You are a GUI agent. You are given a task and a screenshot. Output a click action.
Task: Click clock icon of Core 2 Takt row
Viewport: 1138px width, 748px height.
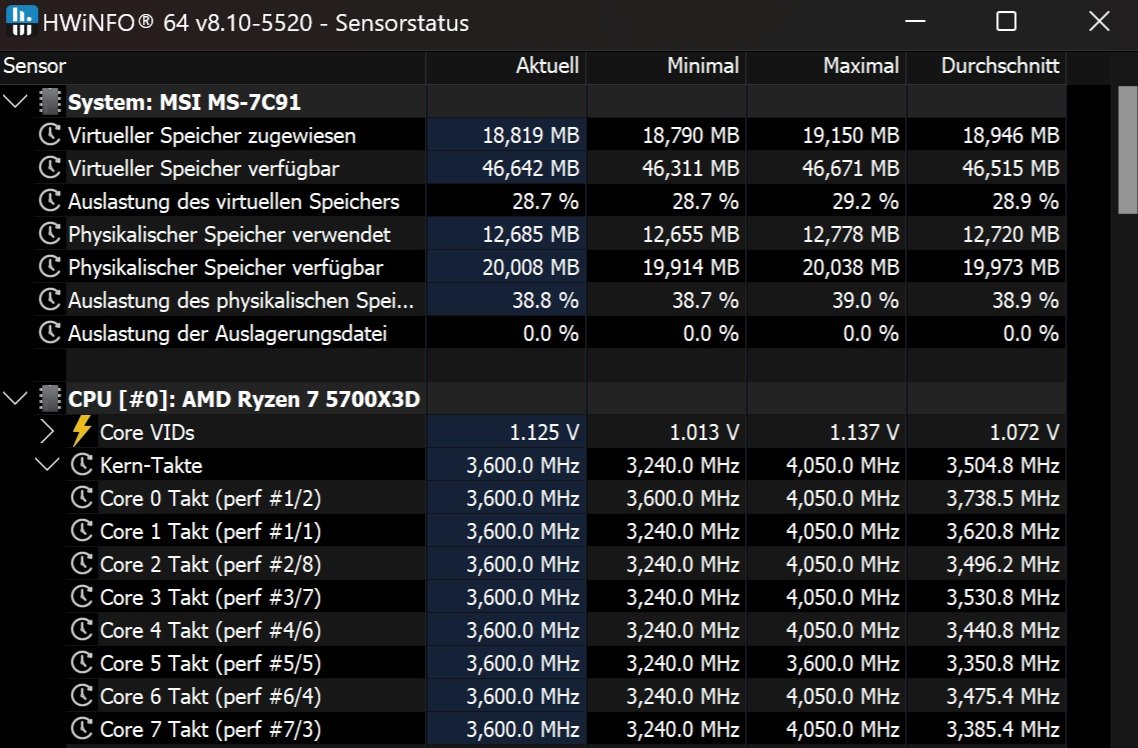coord(81,564)
